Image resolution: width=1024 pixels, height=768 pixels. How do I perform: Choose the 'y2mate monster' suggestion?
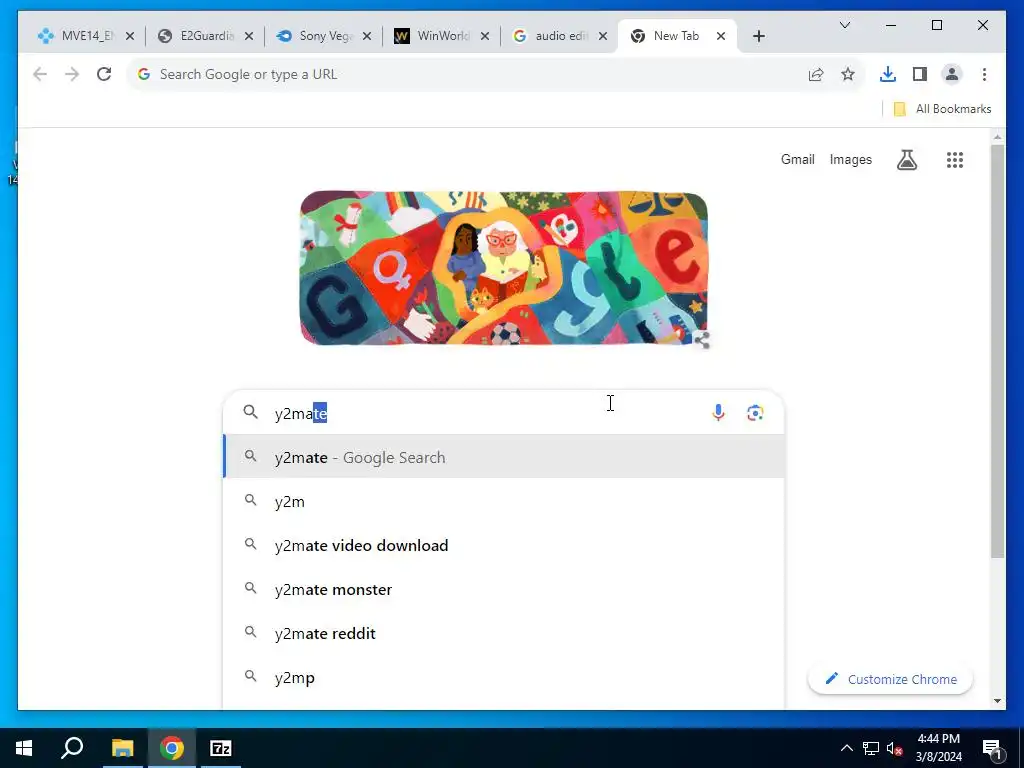click(x=504, y=589)
